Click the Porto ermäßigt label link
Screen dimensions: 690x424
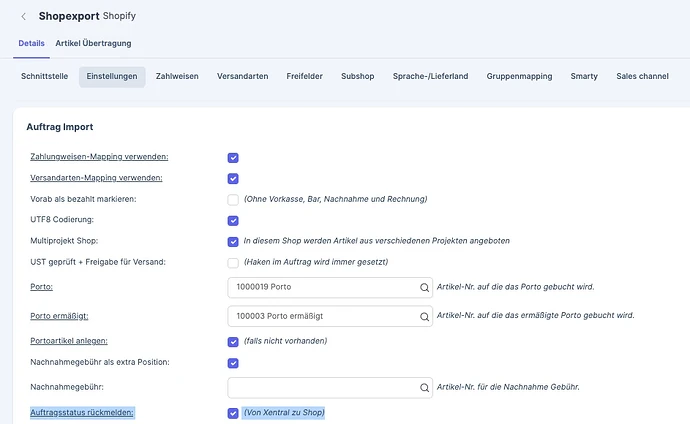pyautogui.click(x=59, y=316)
